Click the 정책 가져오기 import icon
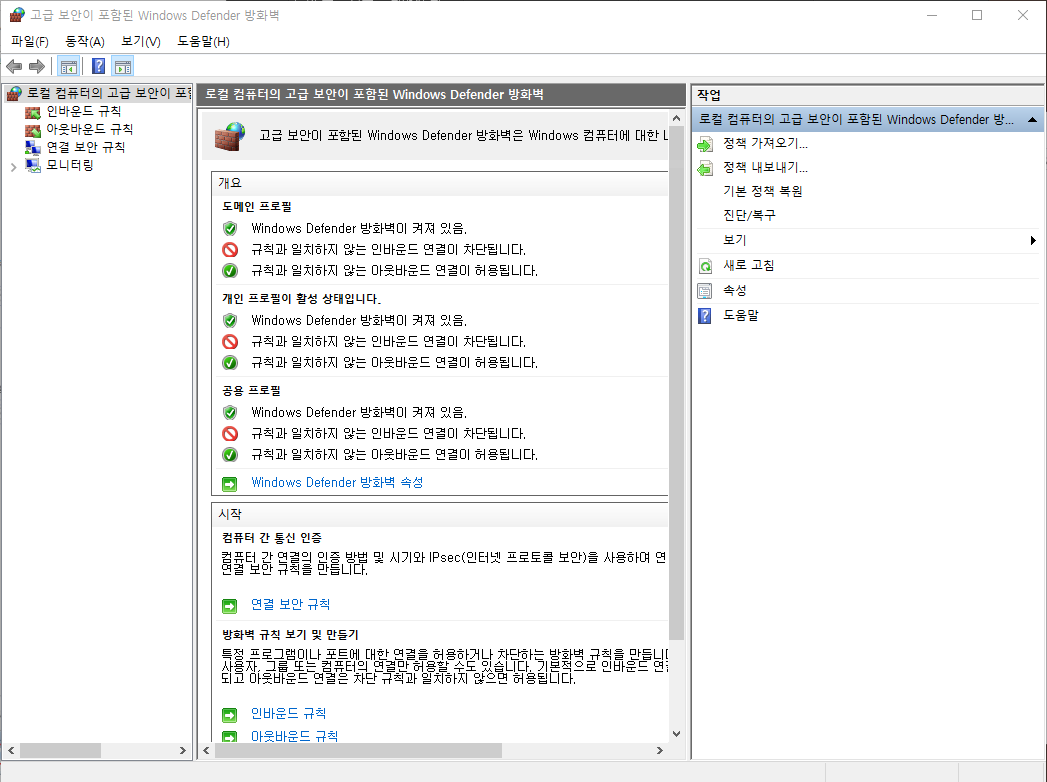 tap(704, 143)
